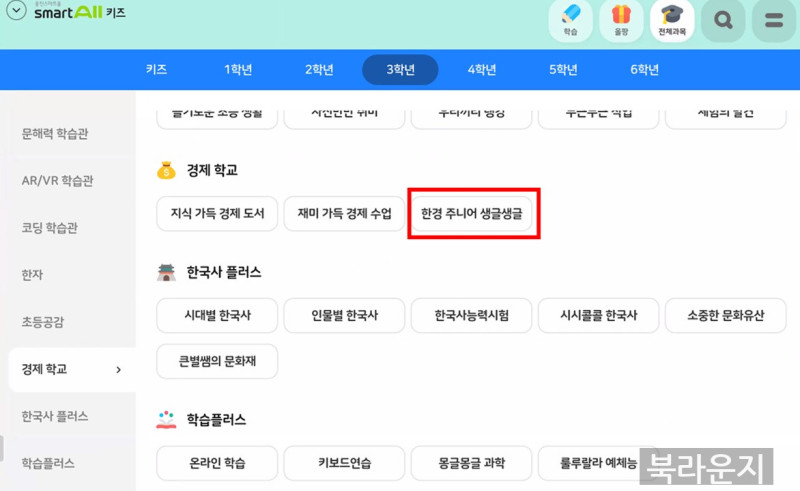Open 한경 주니어 생글생글
The width and height of the screenshot is (800, 491).
[472, 214]
